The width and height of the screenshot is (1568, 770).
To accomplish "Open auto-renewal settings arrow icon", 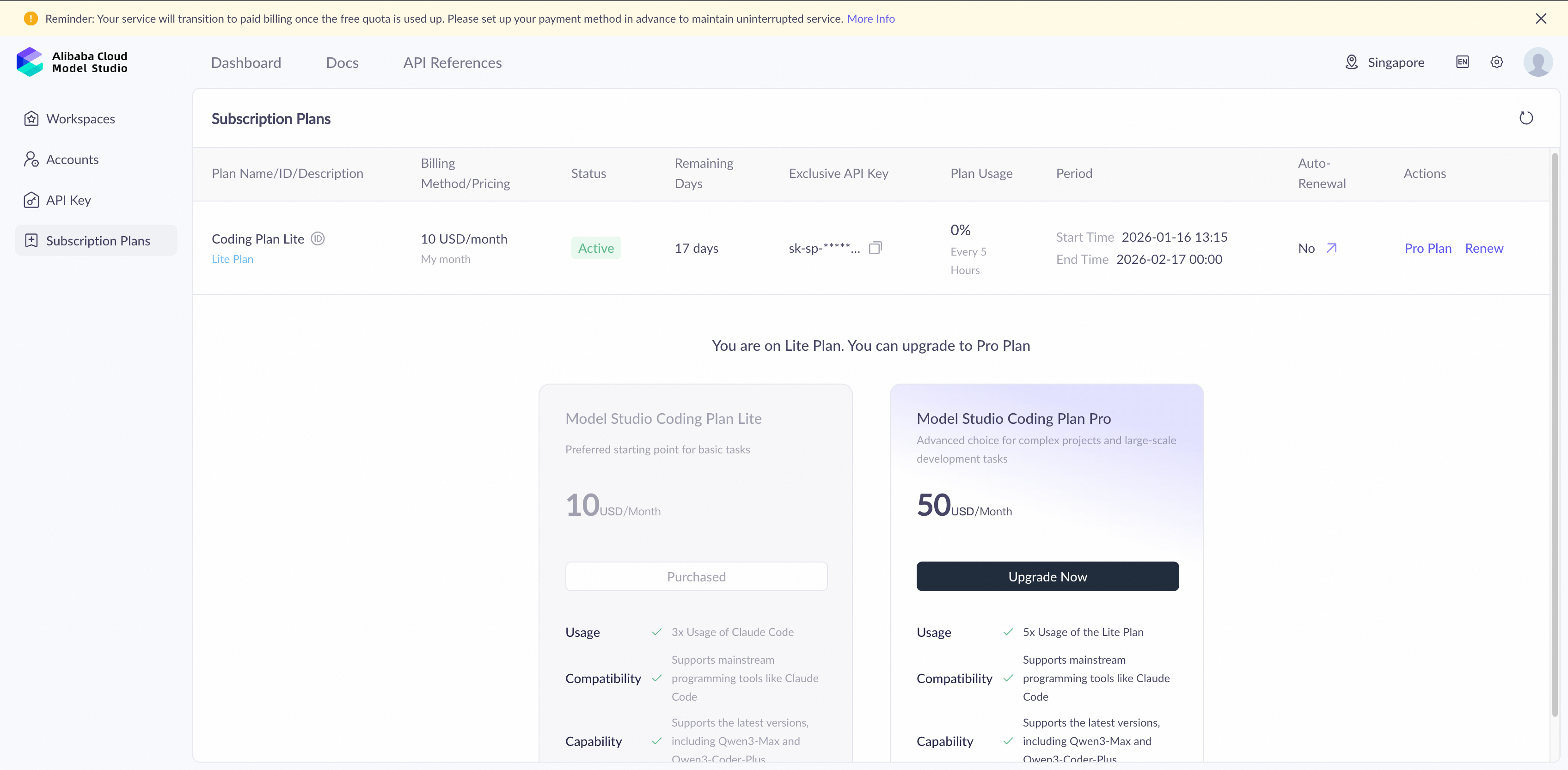I will [x=1332, y=248].
